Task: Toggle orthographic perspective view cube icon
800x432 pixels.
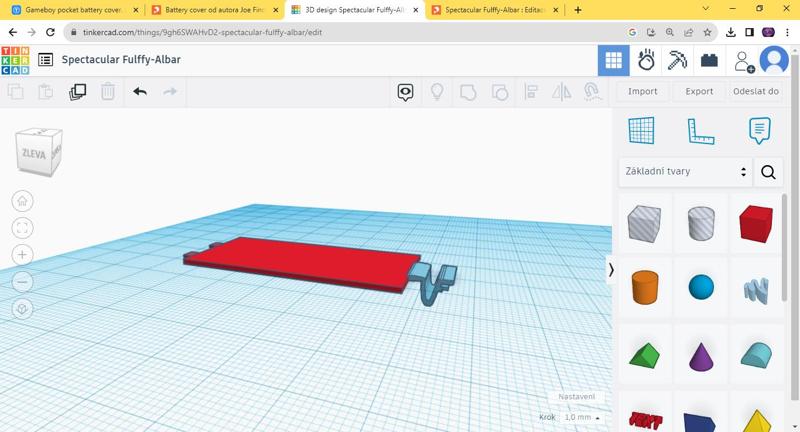Action: (22, 309)
